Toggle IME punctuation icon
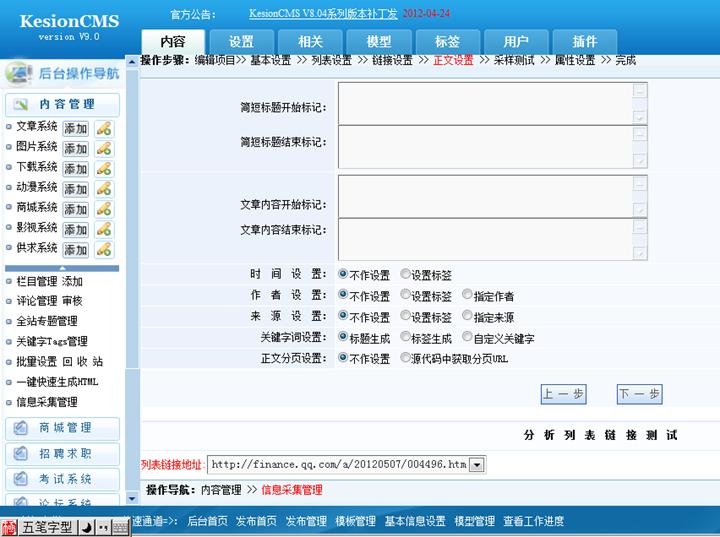Screen dimensions: 720x537 point(103,528)
